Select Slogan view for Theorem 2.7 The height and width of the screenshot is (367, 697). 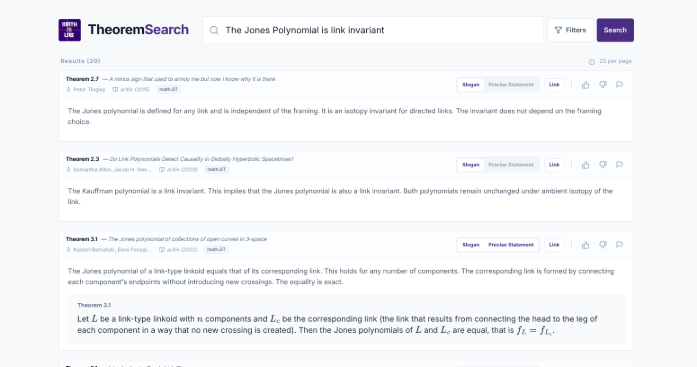pyautogui.click(x=471, y=85)
